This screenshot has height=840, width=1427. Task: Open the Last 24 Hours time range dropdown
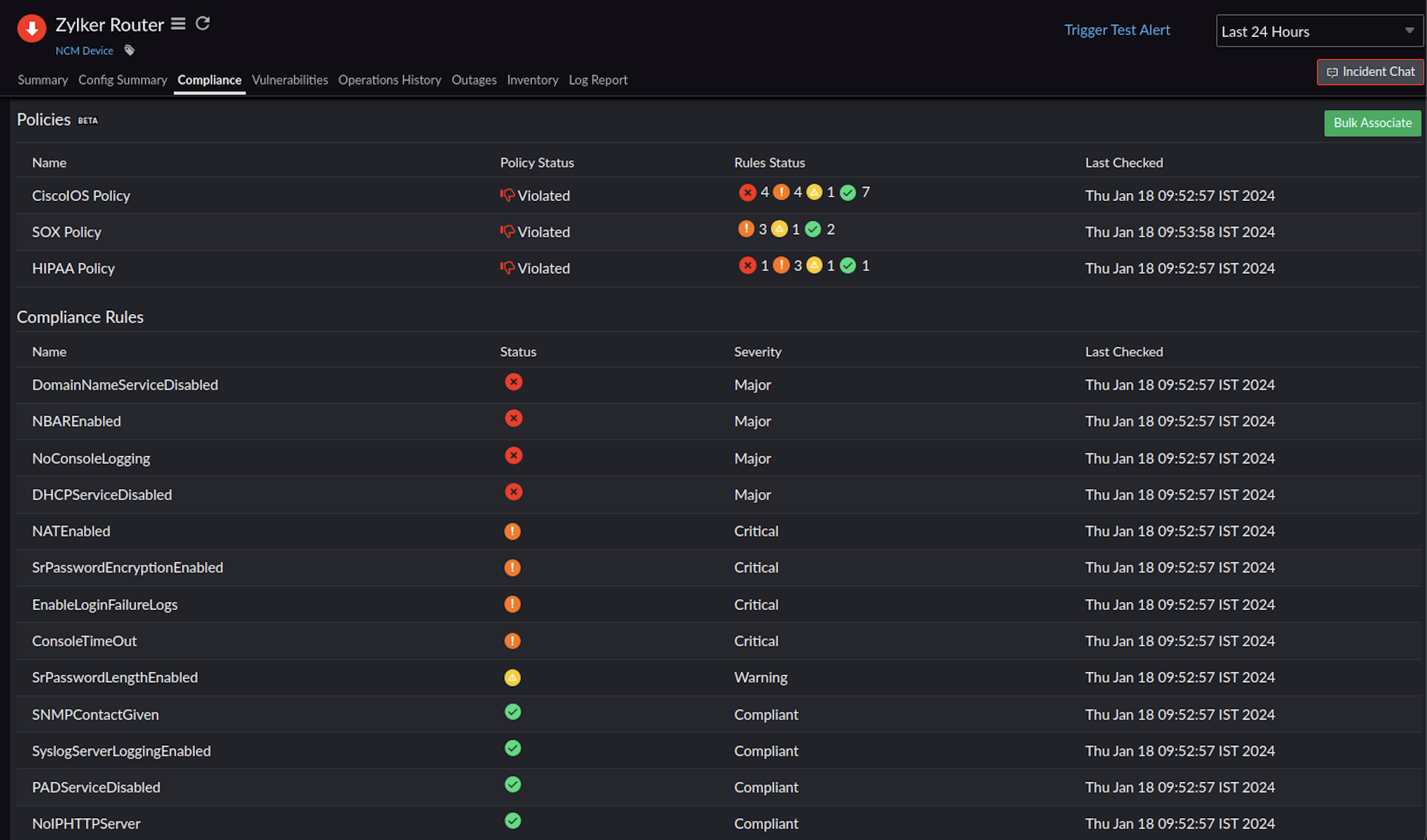point(1319,31)
